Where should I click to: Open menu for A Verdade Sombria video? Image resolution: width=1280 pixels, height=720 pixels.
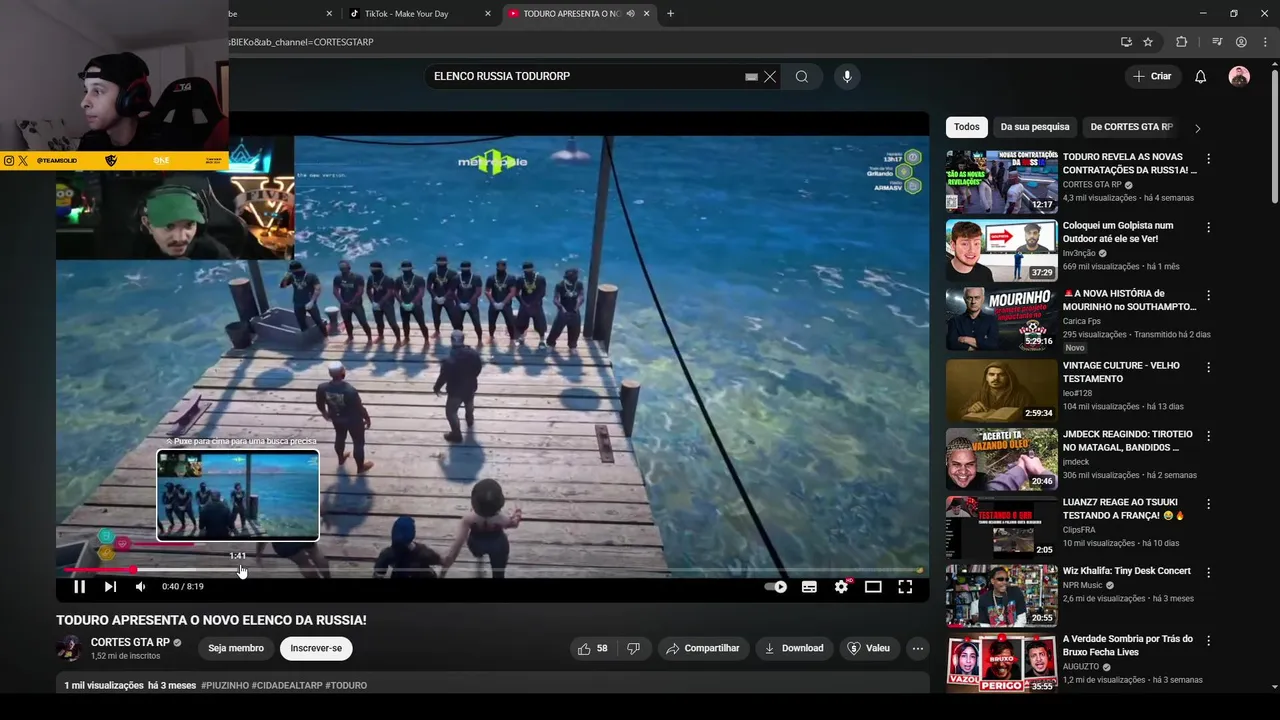pos(1208,641)
